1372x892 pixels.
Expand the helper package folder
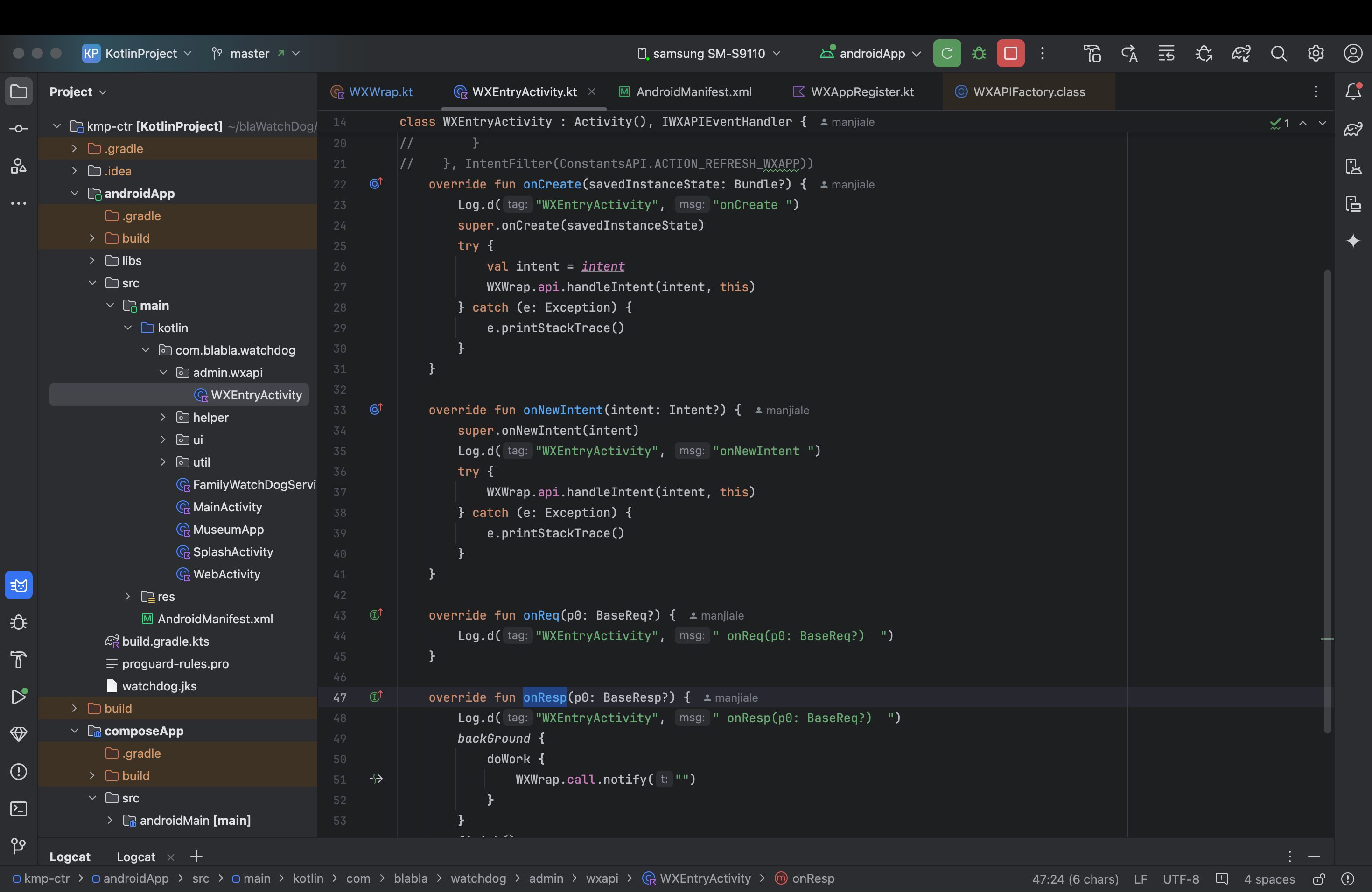tap(163, 417)
